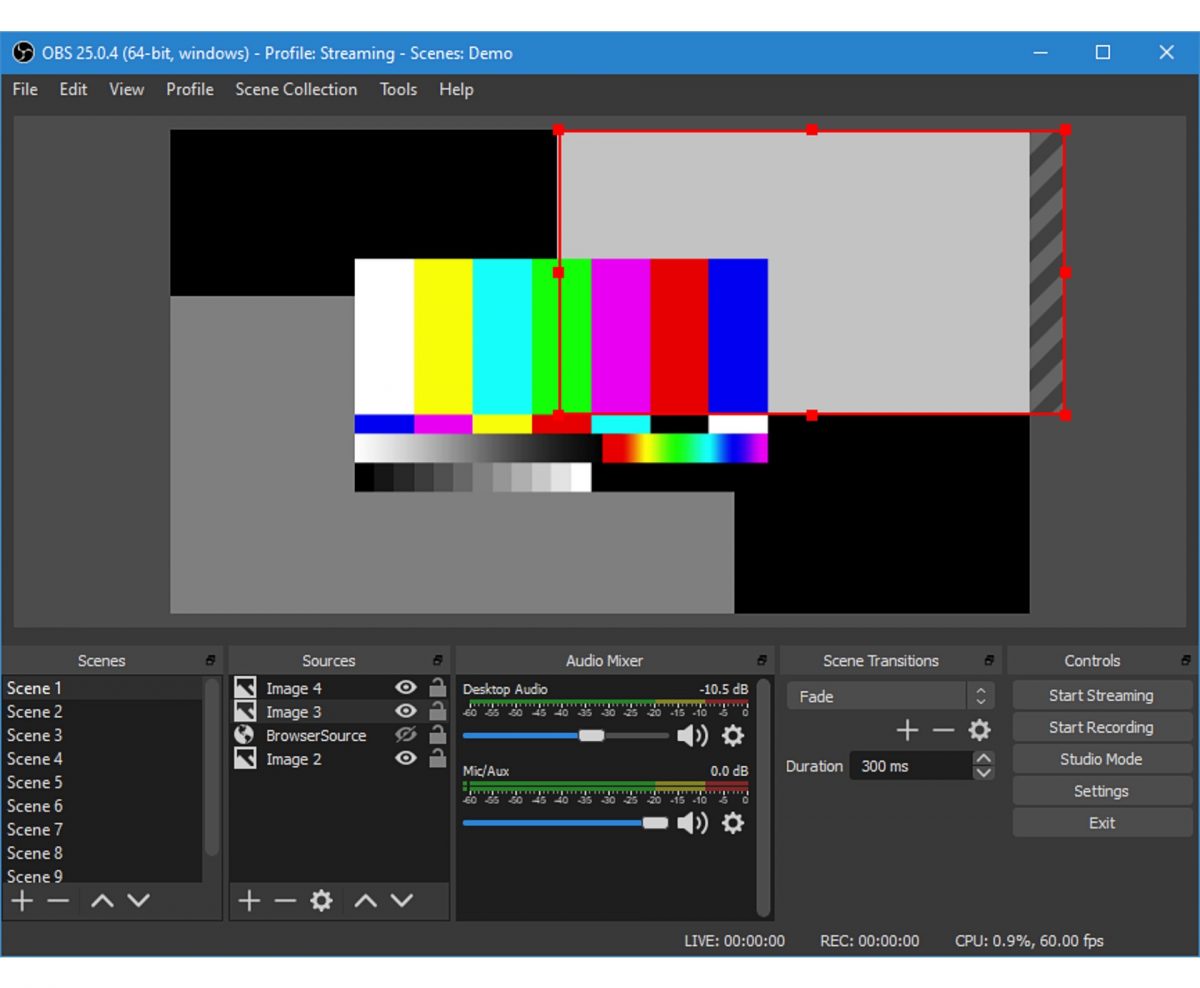This screenshot has height=988, width=1200.
Task: Open Mic/Aux audio settings gear
Action: click(733, 823)
